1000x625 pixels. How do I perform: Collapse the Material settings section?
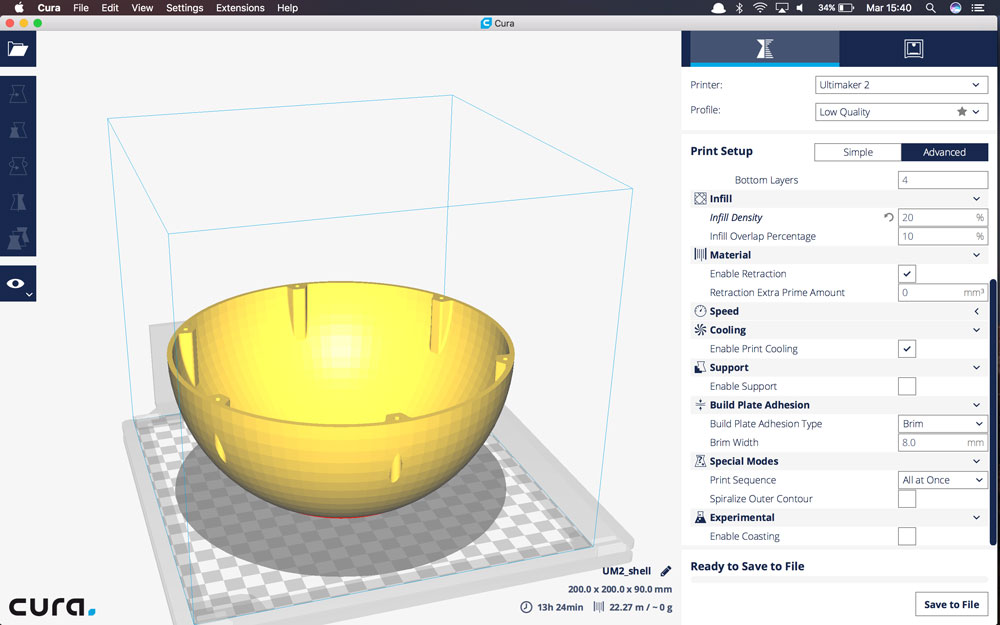click(x=976, y=254)
